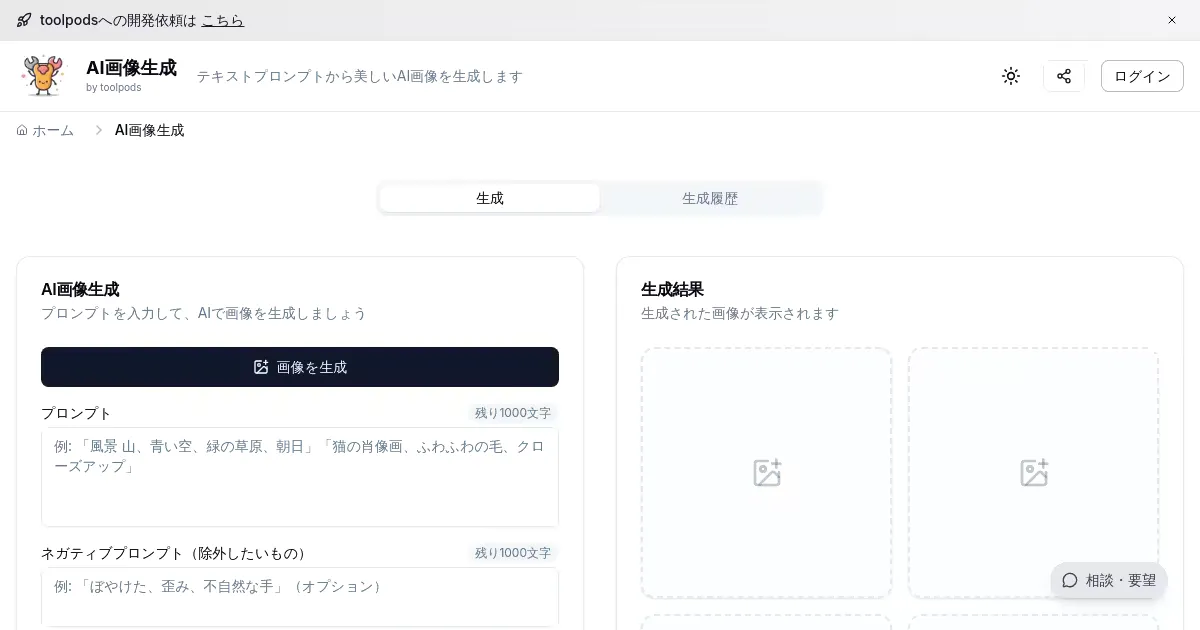1200x630 pixels.
Task: Click the ネガティブプロンプト 残り1000文字 counter badge
Action: (x=513, y=553)
